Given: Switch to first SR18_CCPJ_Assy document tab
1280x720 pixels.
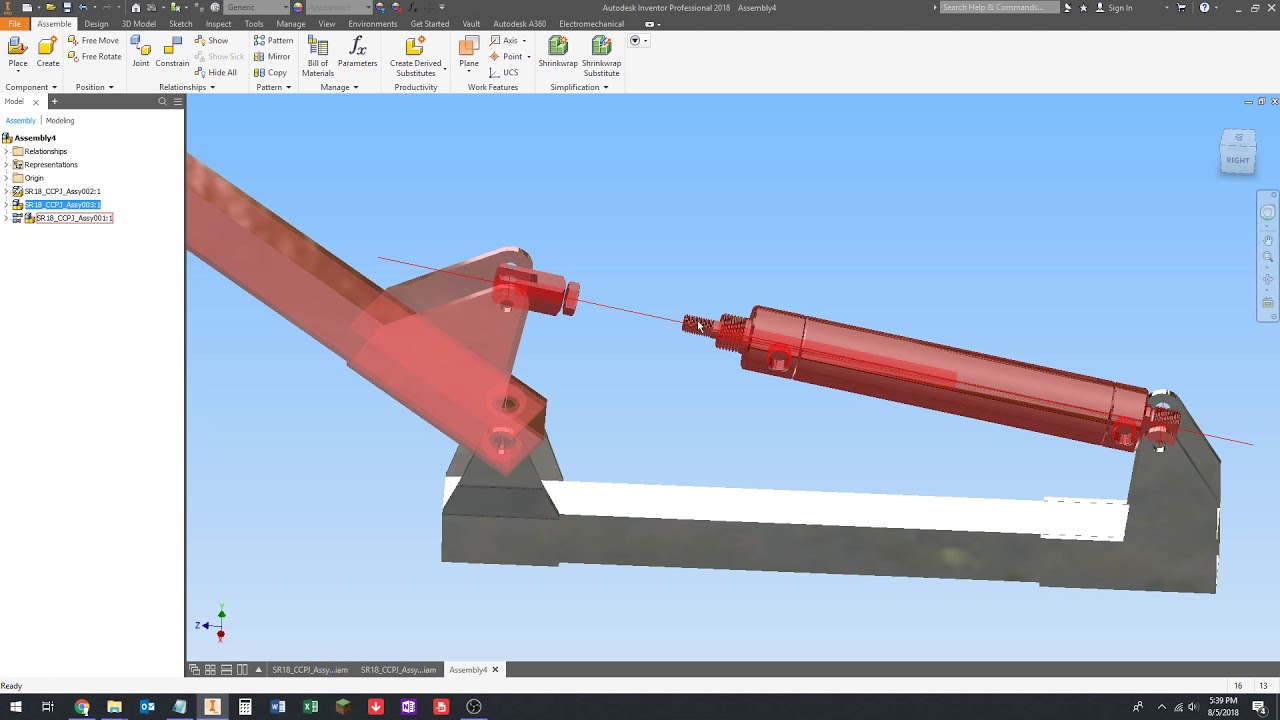Looking at the screenshot, I should click(x=310, y=670).
